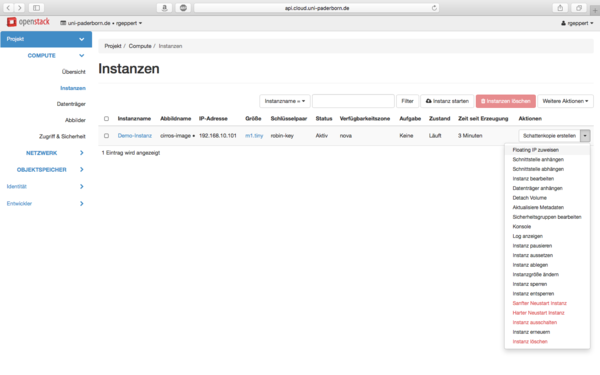
Task: Choose Instanz aussetzen from the menu
Action: coord(548,255)
